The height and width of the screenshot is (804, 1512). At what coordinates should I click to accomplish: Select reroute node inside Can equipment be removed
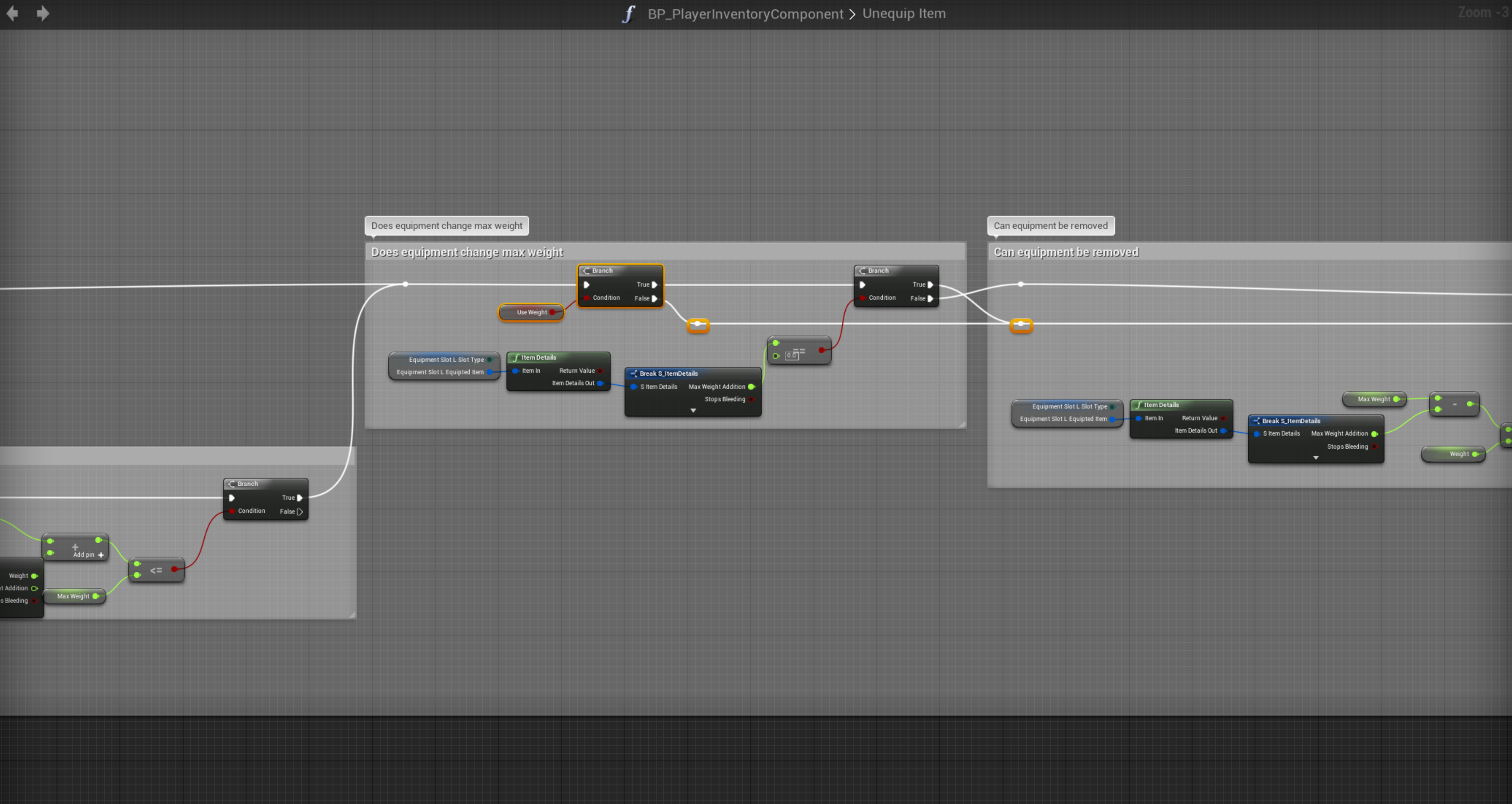pos(1020,325)
